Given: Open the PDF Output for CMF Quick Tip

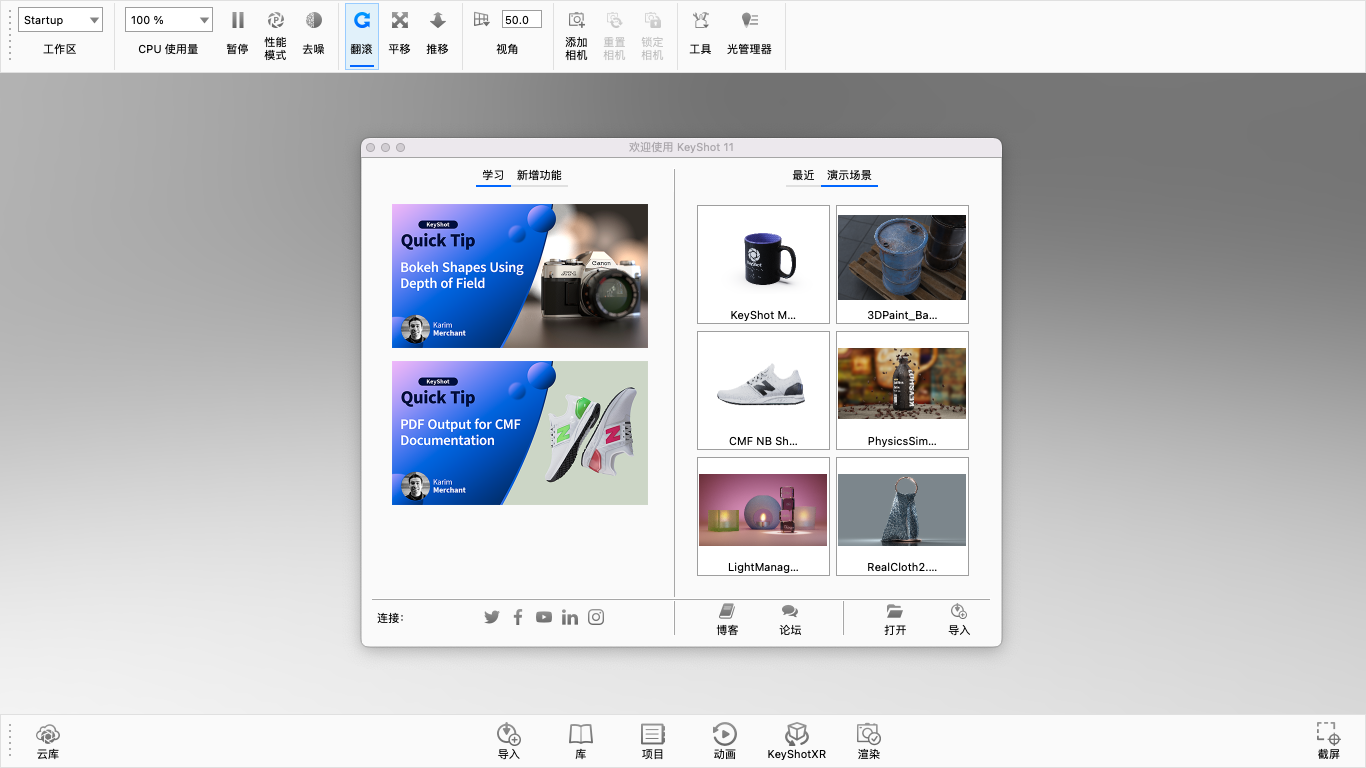Looking at the screenshot, I should 520,433.
